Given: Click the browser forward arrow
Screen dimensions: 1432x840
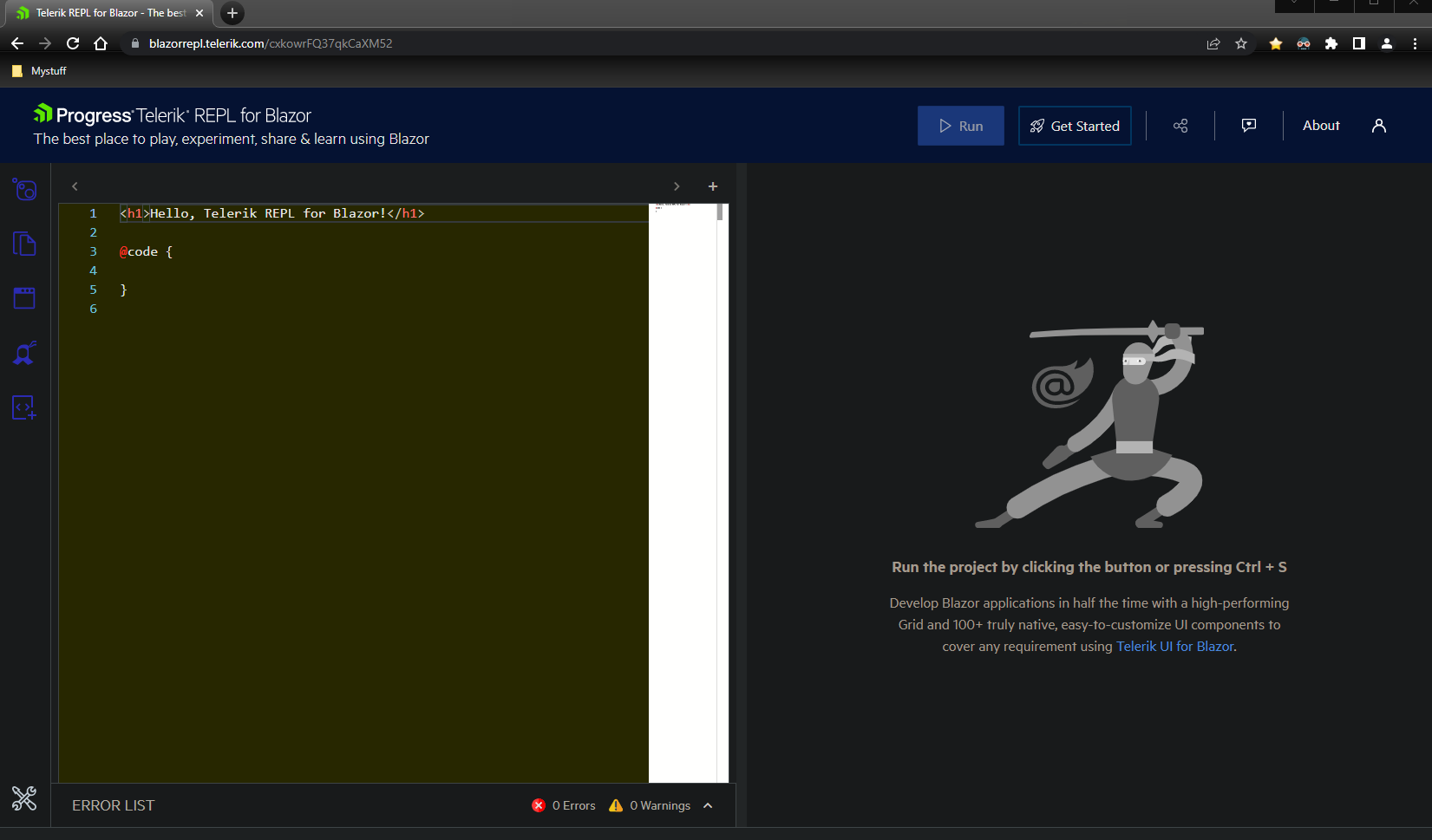Looking at the screenshot, I should [x=45, y=43].
